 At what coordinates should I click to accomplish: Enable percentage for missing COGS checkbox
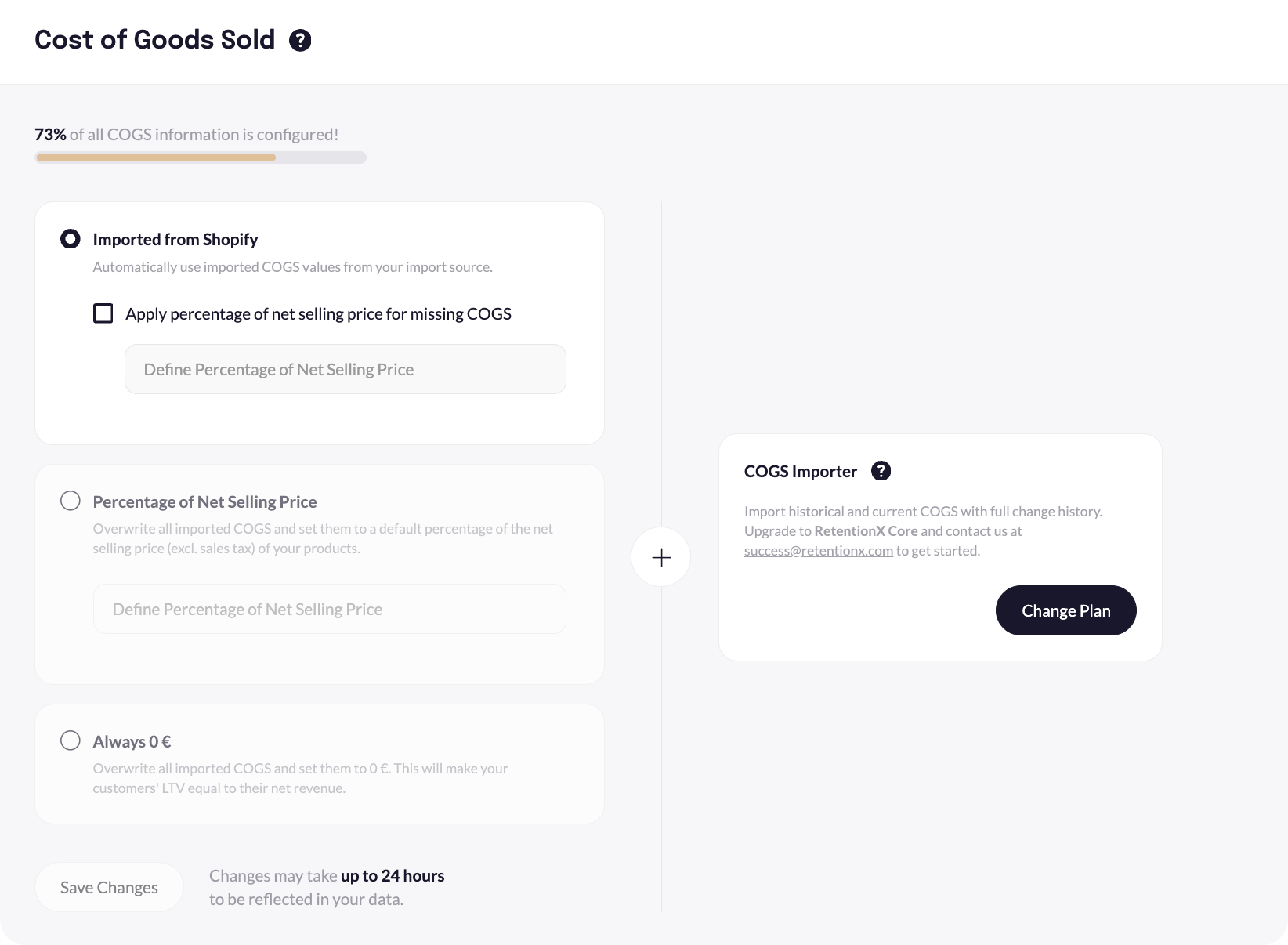(103, 313)
